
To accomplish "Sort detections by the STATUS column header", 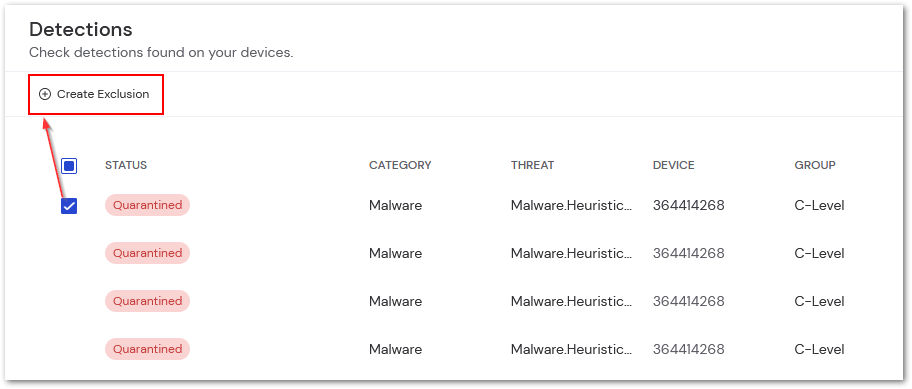I will coord(126,165).
